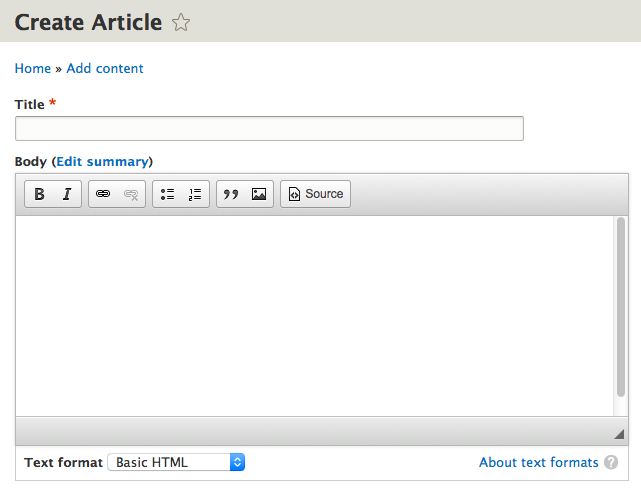The height and width of the screenshot is (490, 641).
Task: Click into the Title input field
Action: click(269, 128)
